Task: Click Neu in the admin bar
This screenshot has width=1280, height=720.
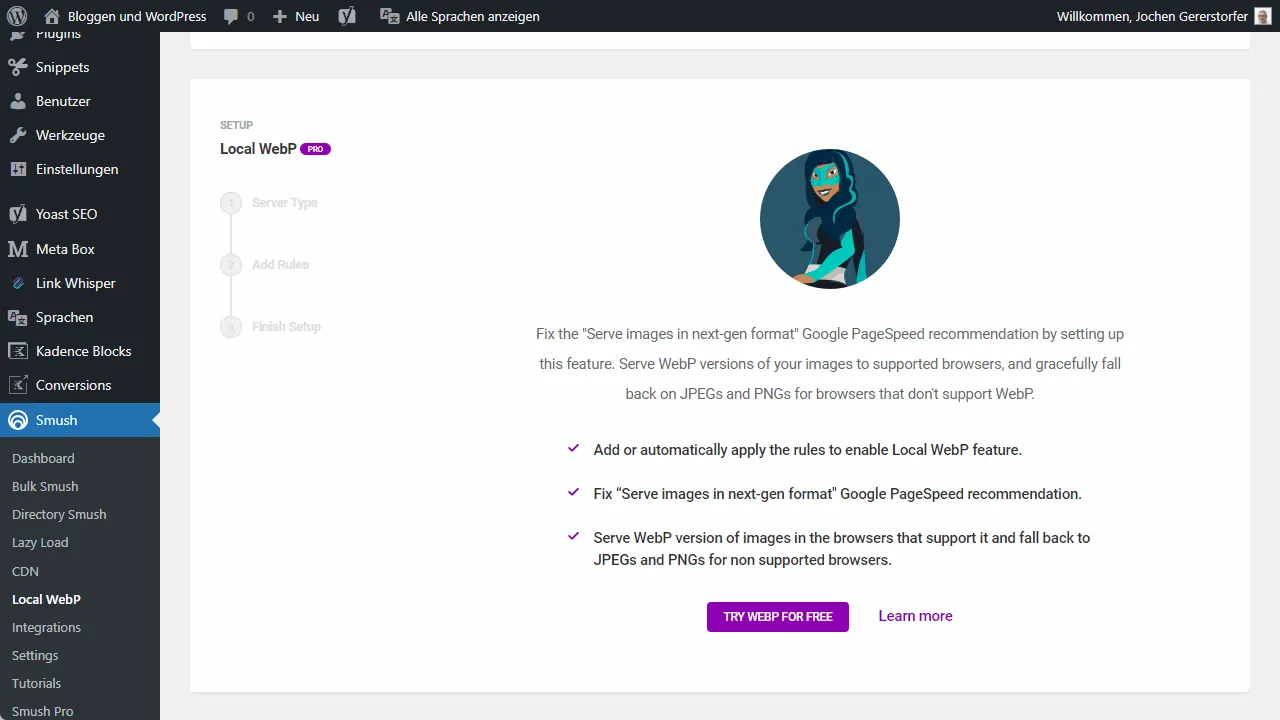Action: click(307, 16)
